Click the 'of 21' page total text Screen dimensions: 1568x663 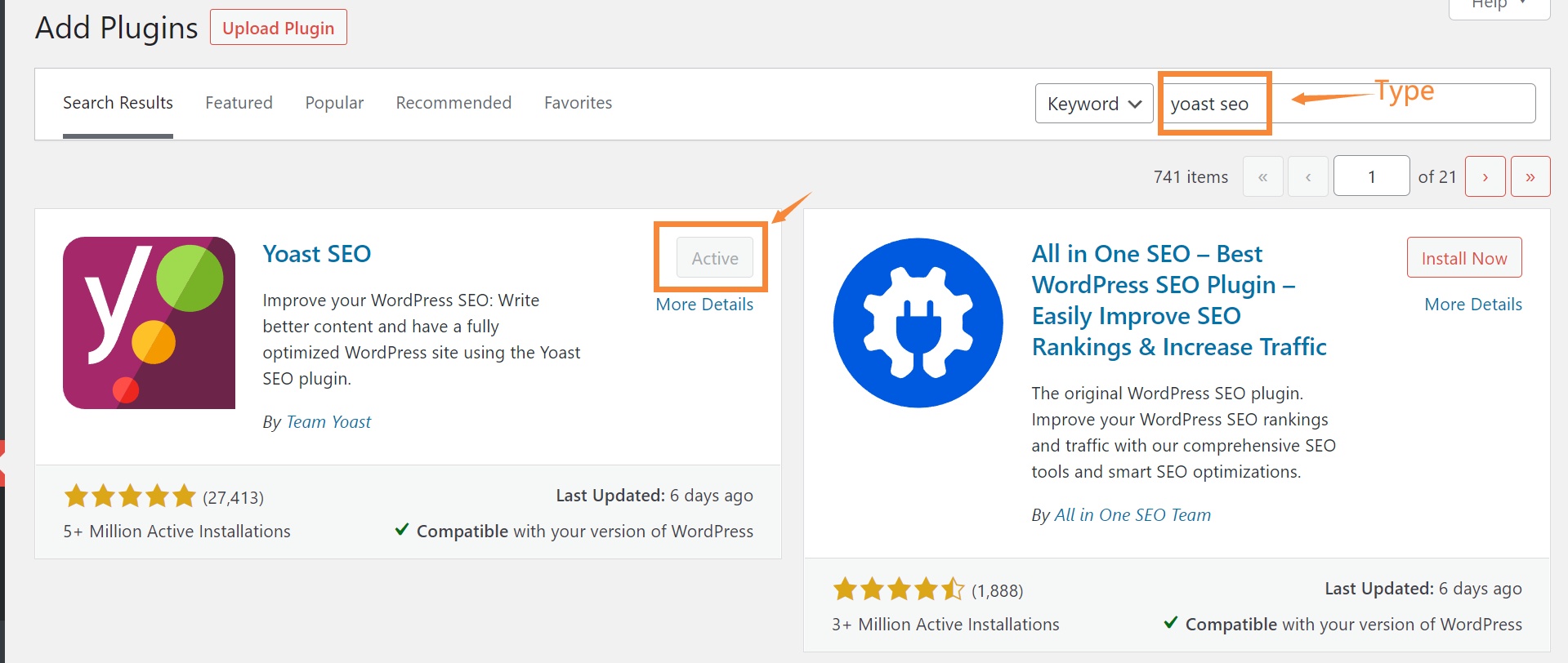1437,177
